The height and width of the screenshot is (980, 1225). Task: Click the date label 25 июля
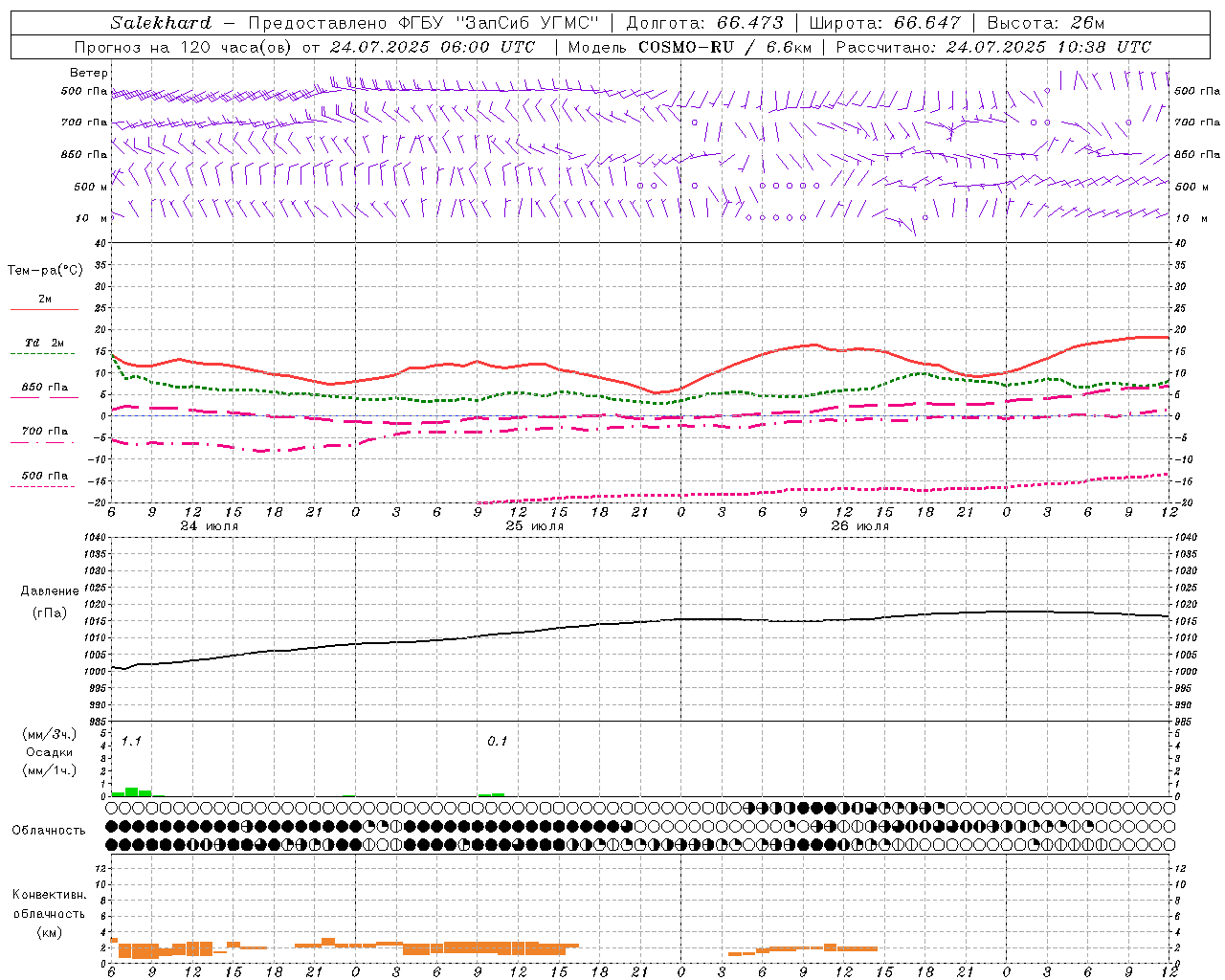pyautogui.click(x=534, y=526)
